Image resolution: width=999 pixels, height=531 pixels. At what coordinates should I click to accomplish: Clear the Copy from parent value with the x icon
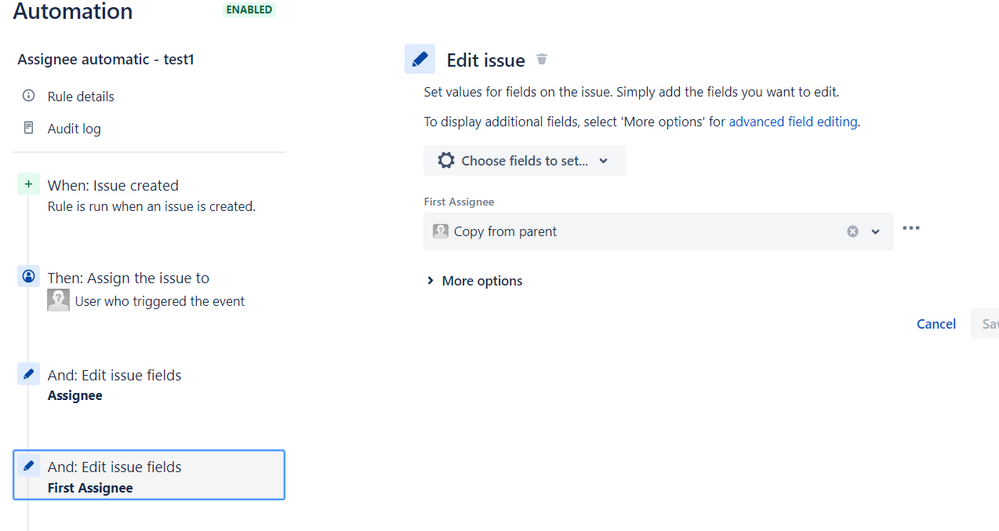click(x=852, y=231)
